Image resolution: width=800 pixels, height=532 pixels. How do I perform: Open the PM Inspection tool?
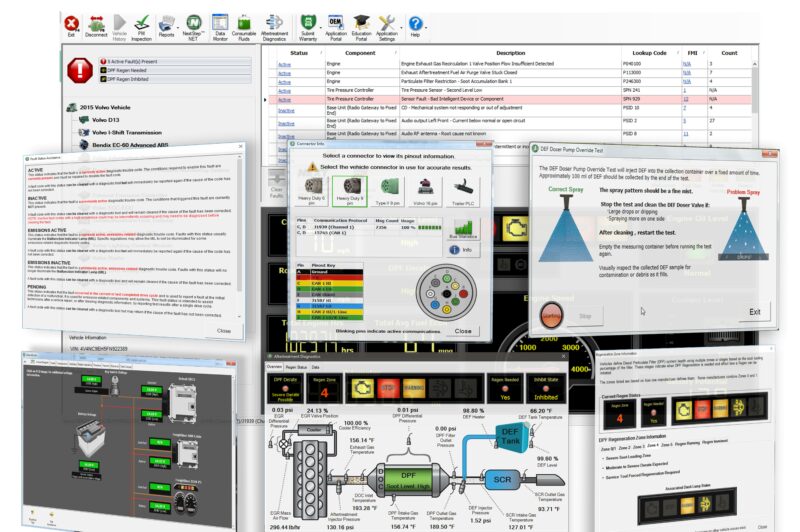pyautogui.click(x=141, y=28)
